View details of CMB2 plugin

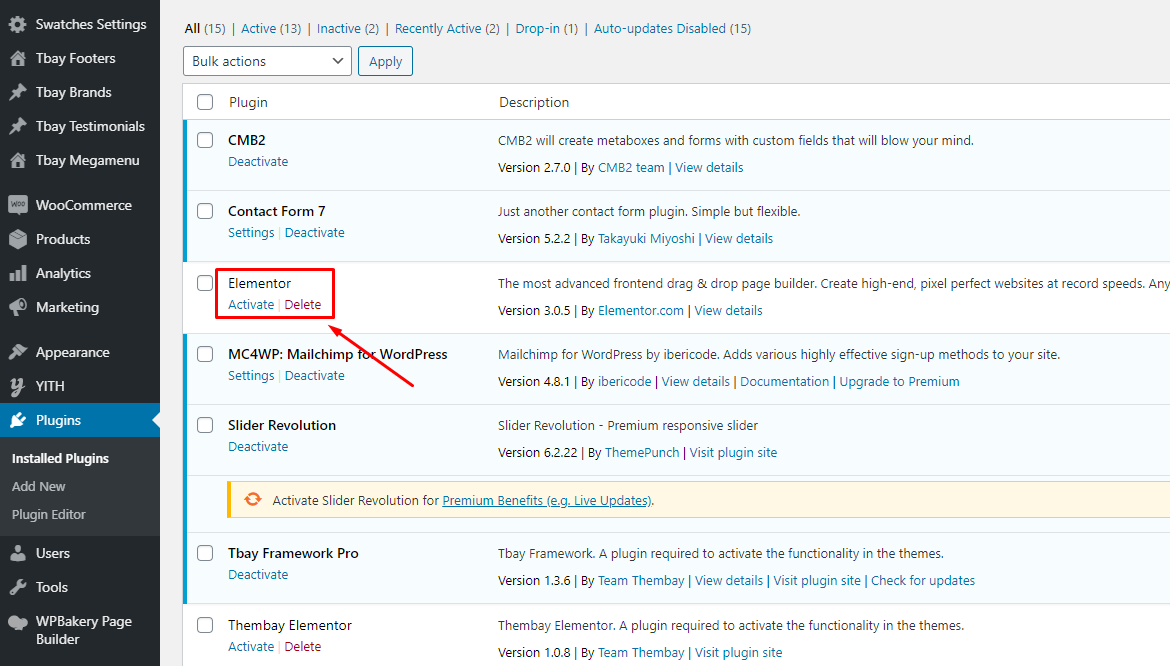tap(709, 168)
